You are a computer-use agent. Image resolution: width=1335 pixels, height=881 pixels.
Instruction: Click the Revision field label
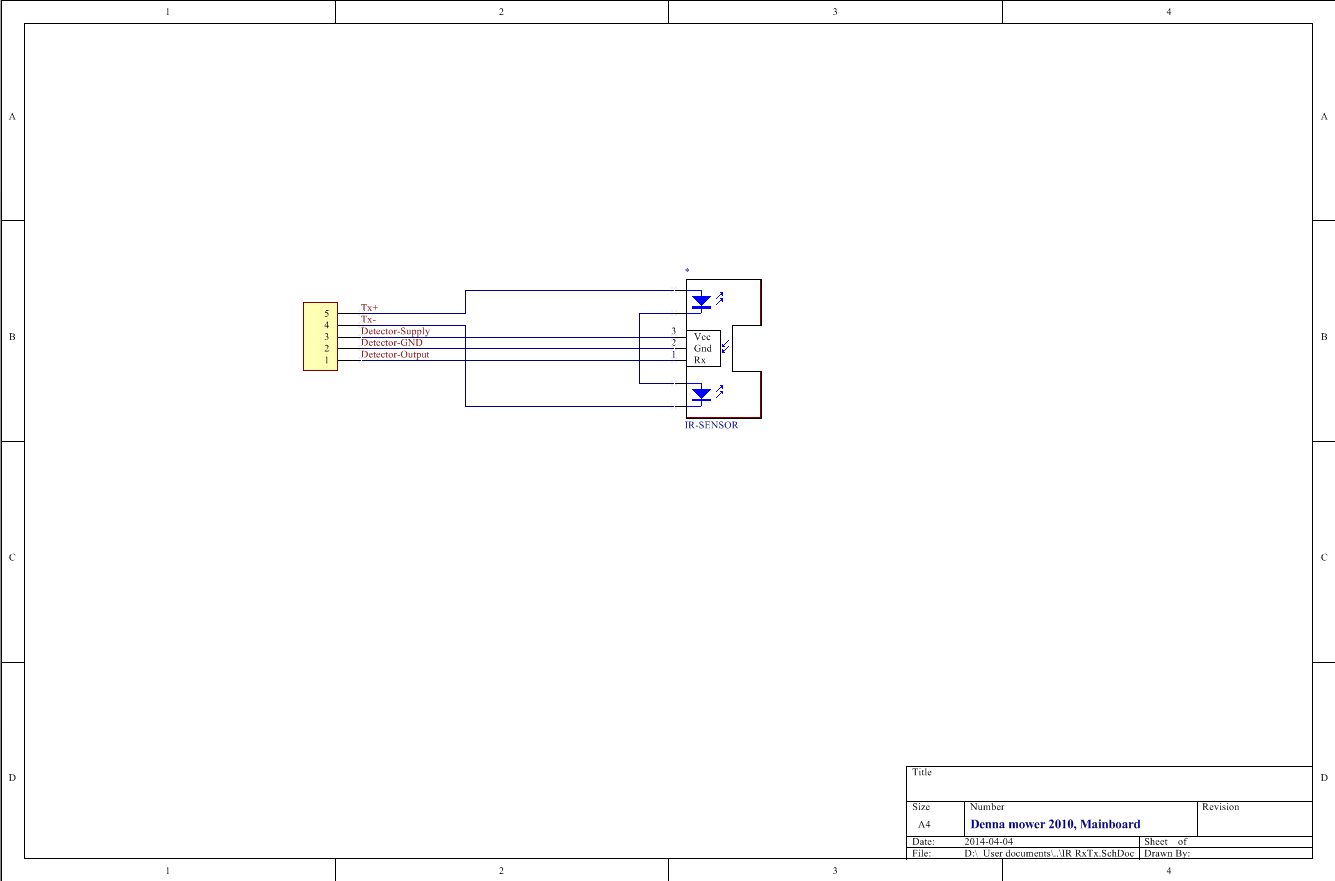(1220, 807)
